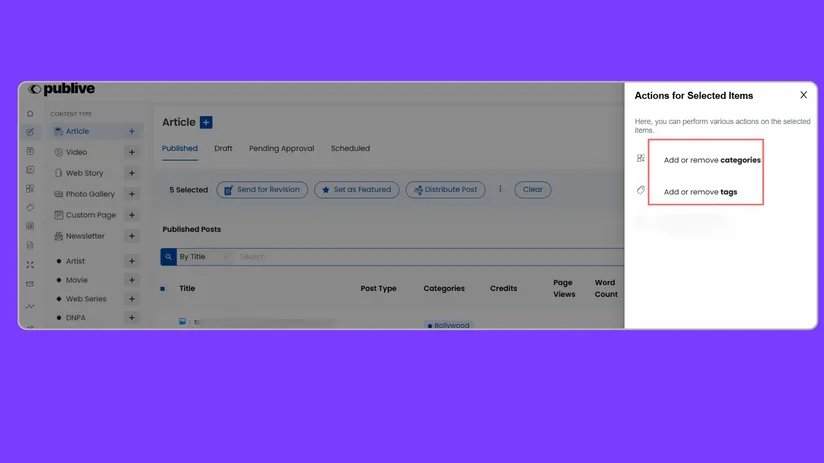Click blue plus beside Article heading

point(206,122)
